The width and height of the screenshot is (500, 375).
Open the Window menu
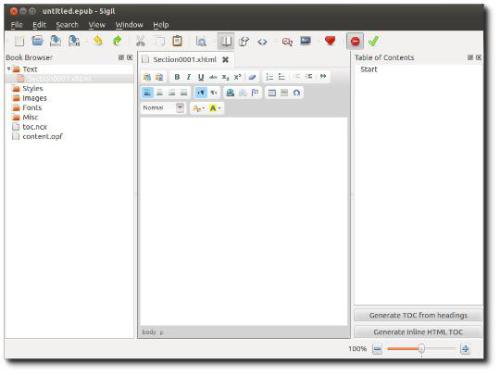(129, 25)
